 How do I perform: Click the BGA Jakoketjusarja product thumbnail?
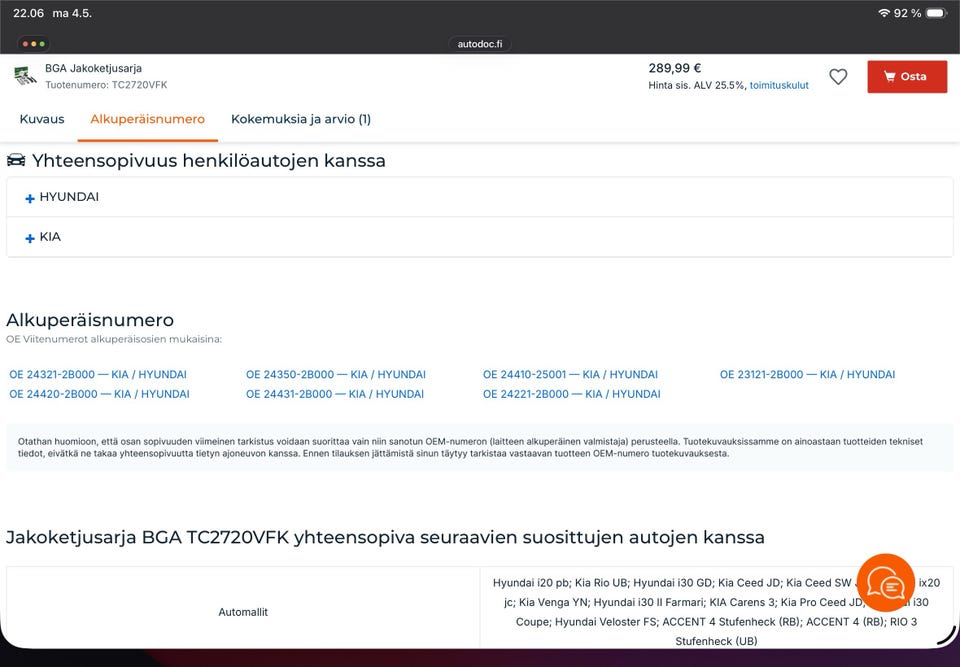[25, 76]
